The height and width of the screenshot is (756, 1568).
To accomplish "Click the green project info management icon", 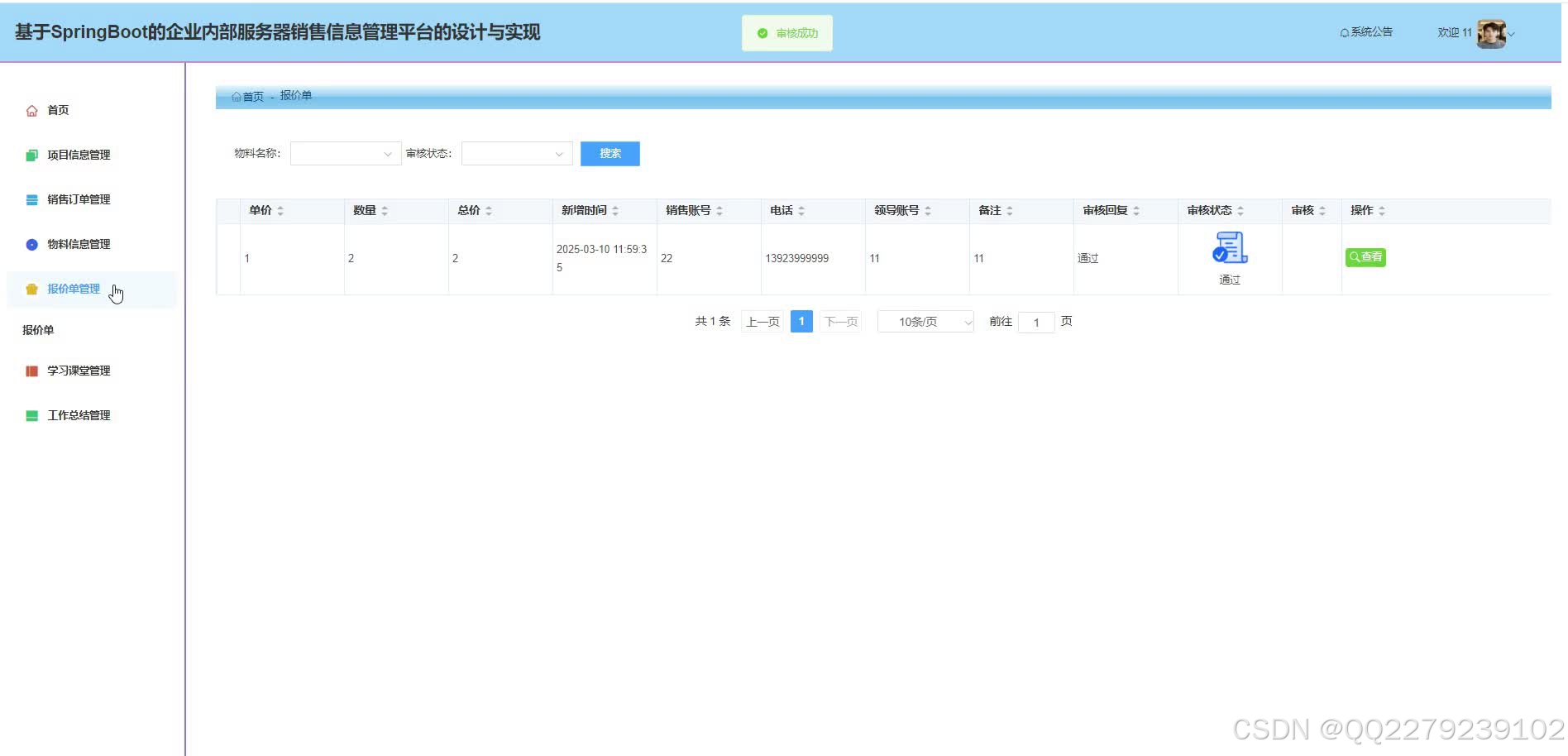I will [32, 156].
